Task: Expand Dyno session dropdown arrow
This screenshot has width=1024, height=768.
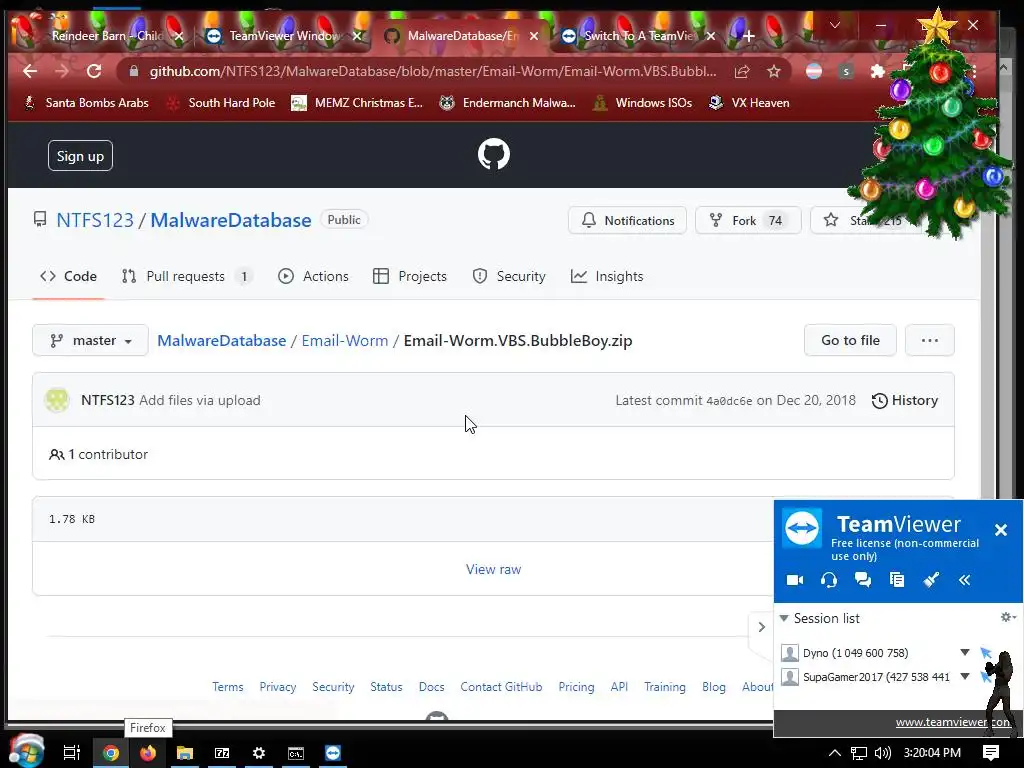Action: click(x=965, y=652)
